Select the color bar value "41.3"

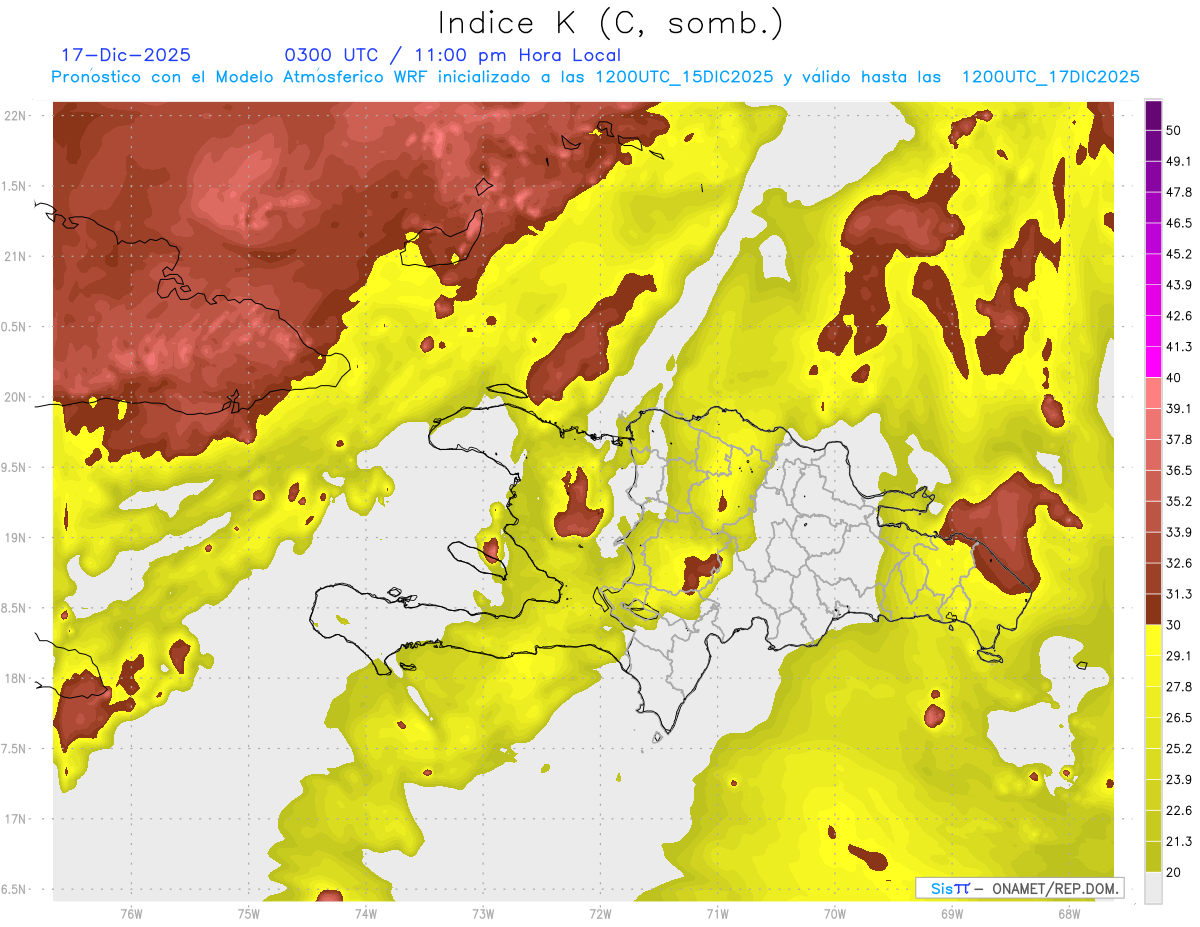(1179, 347)
